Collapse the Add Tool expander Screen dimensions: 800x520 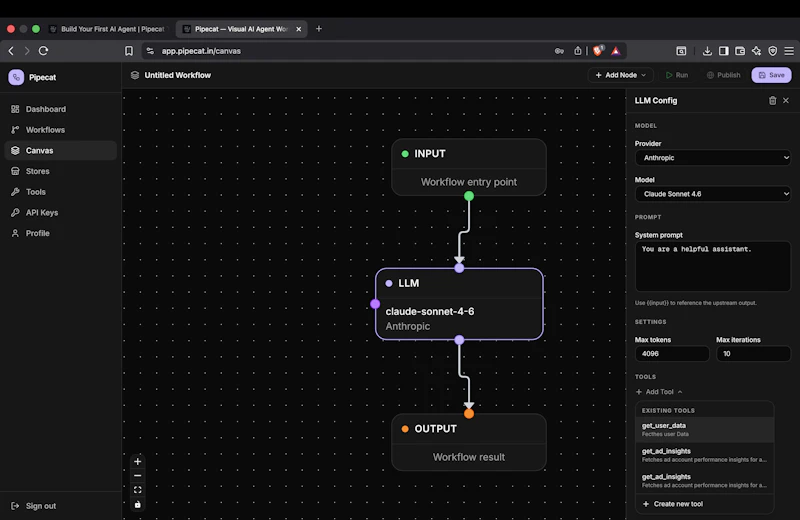click(x=659, y=392)
